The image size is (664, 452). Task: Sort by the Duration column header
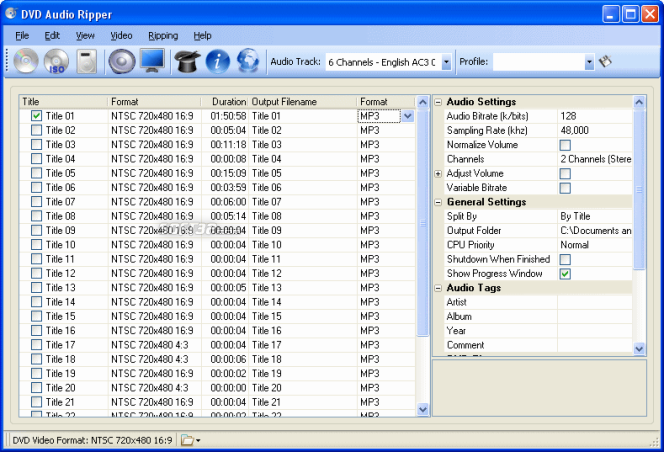point(225,102)
